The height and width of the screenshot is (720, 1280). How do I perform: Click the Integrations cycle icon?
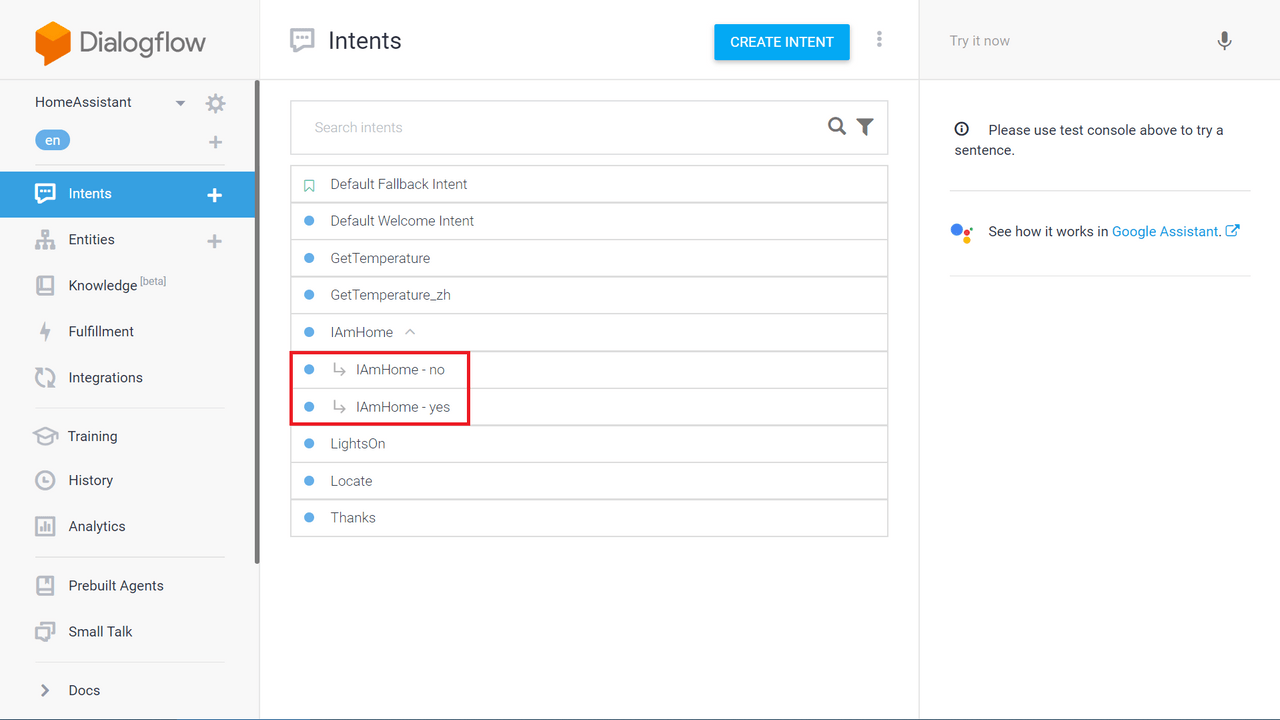(45, 378)
